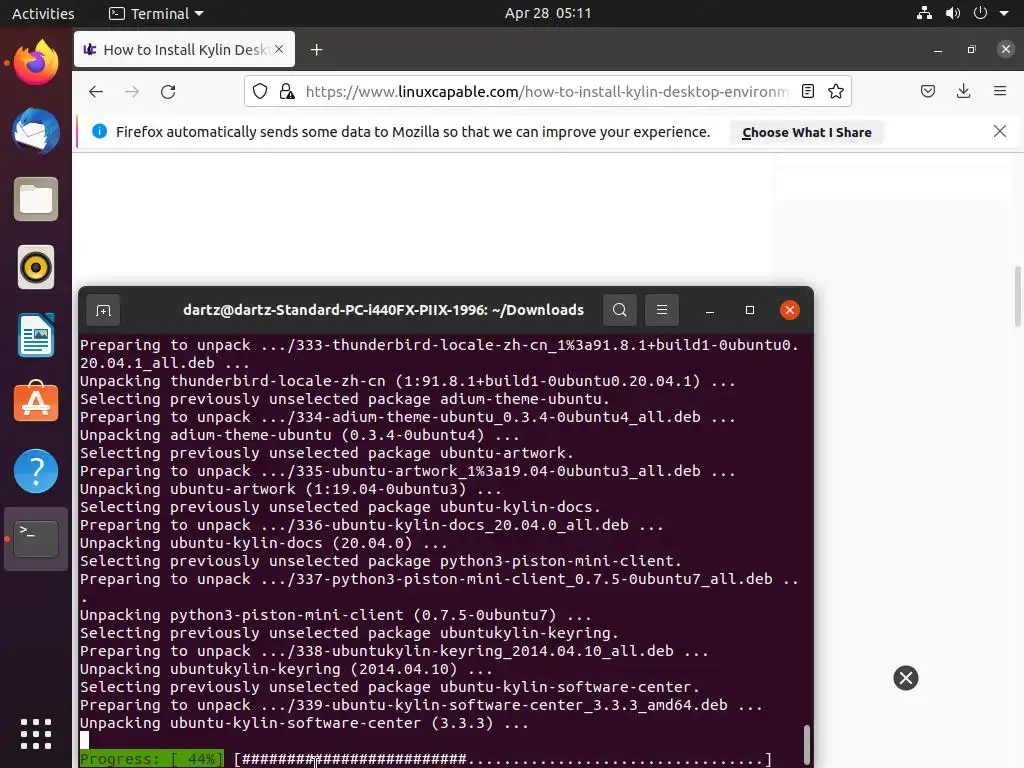This screenshot has width=1024, height=768.
Task: Open tracking protection shield info
Action: click(x=260, y=91)
